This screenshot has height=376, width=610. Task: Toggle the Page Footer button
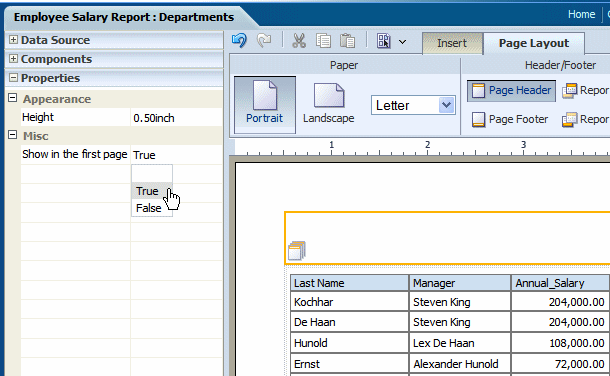(x=510, y=119)
